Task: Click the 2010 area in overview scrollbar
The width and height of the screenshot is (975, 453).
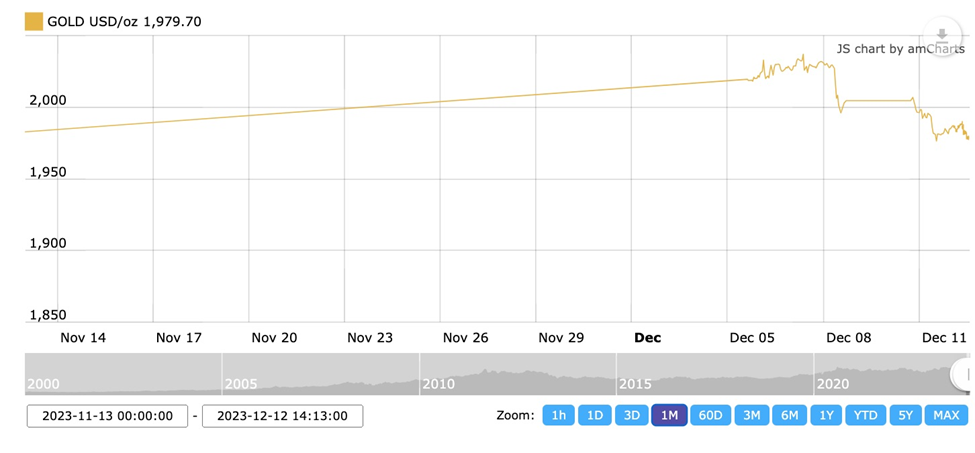Action: point(440,383)
